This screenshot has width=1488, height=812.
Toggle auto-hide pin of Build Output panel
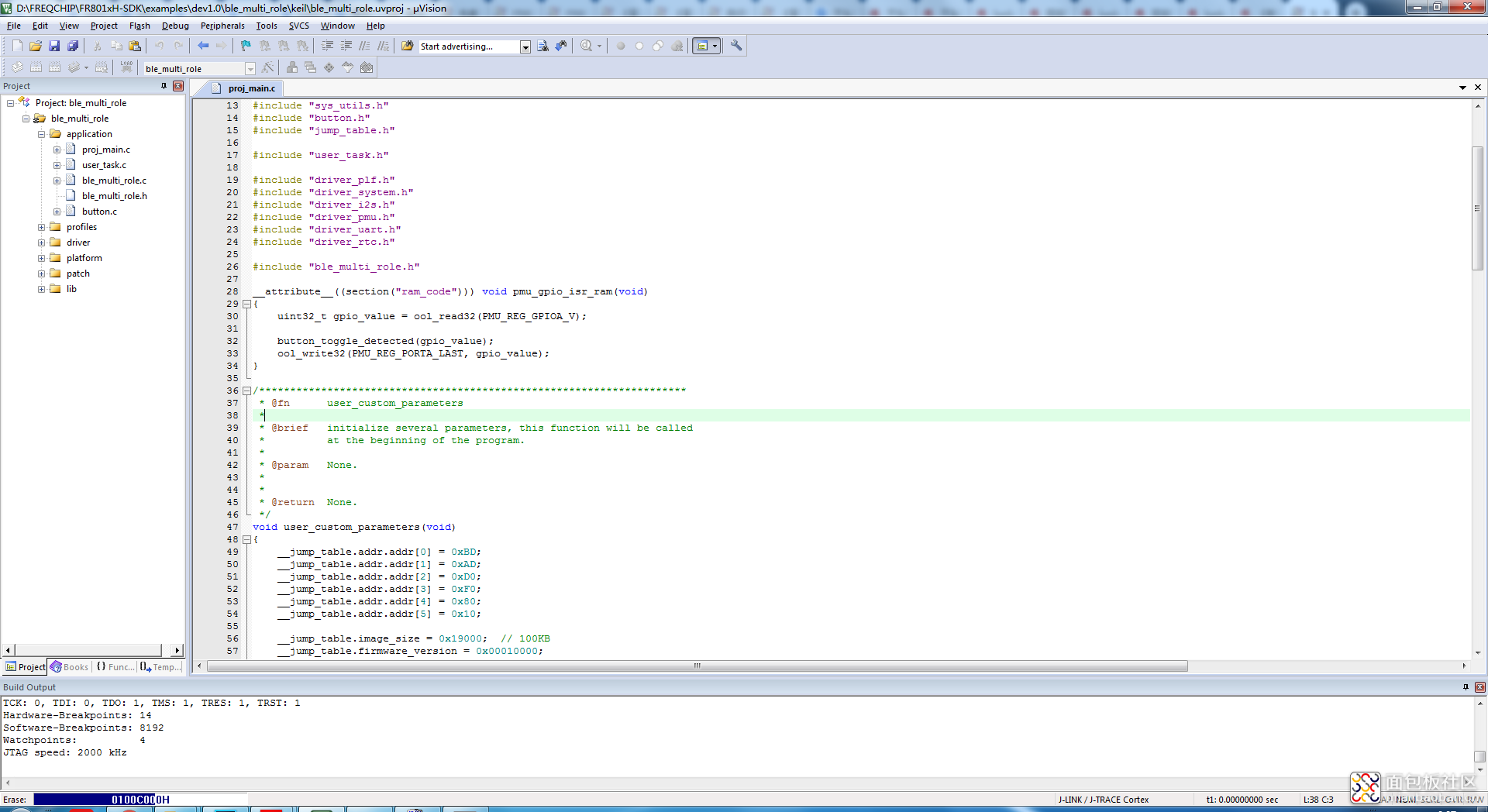(x=1466, y=687)
